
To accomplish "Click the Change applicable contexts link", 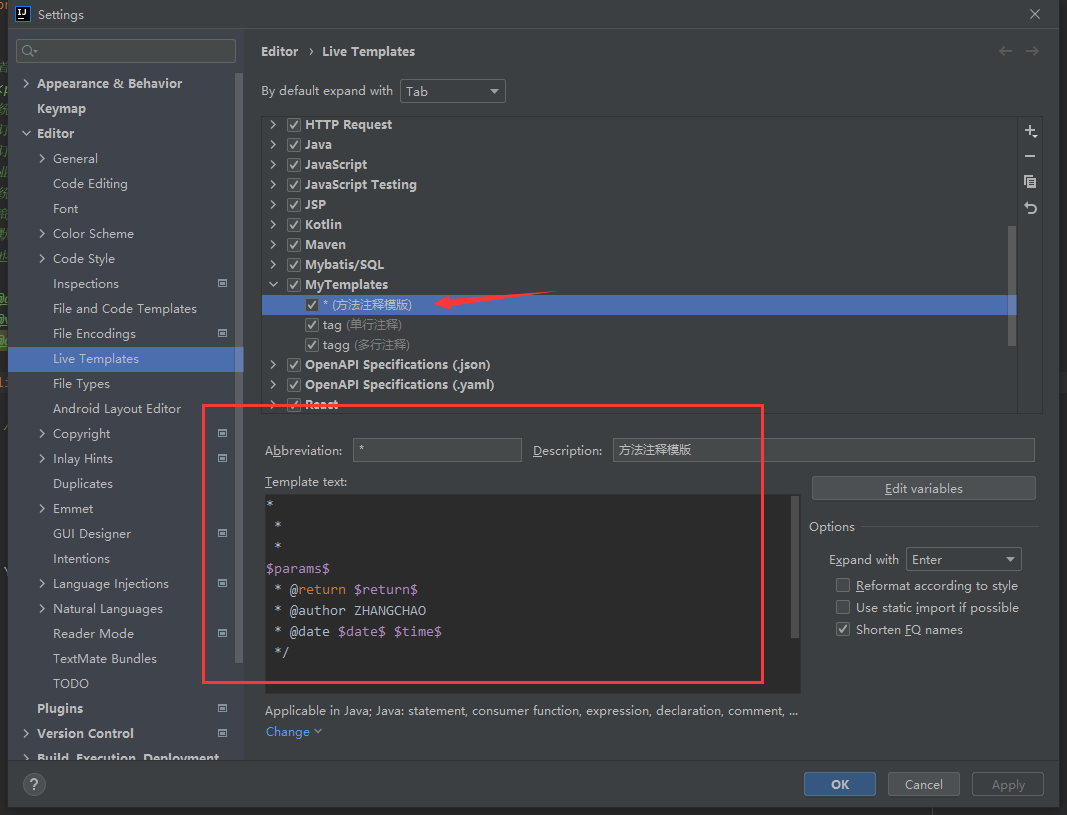I will 293,732.
